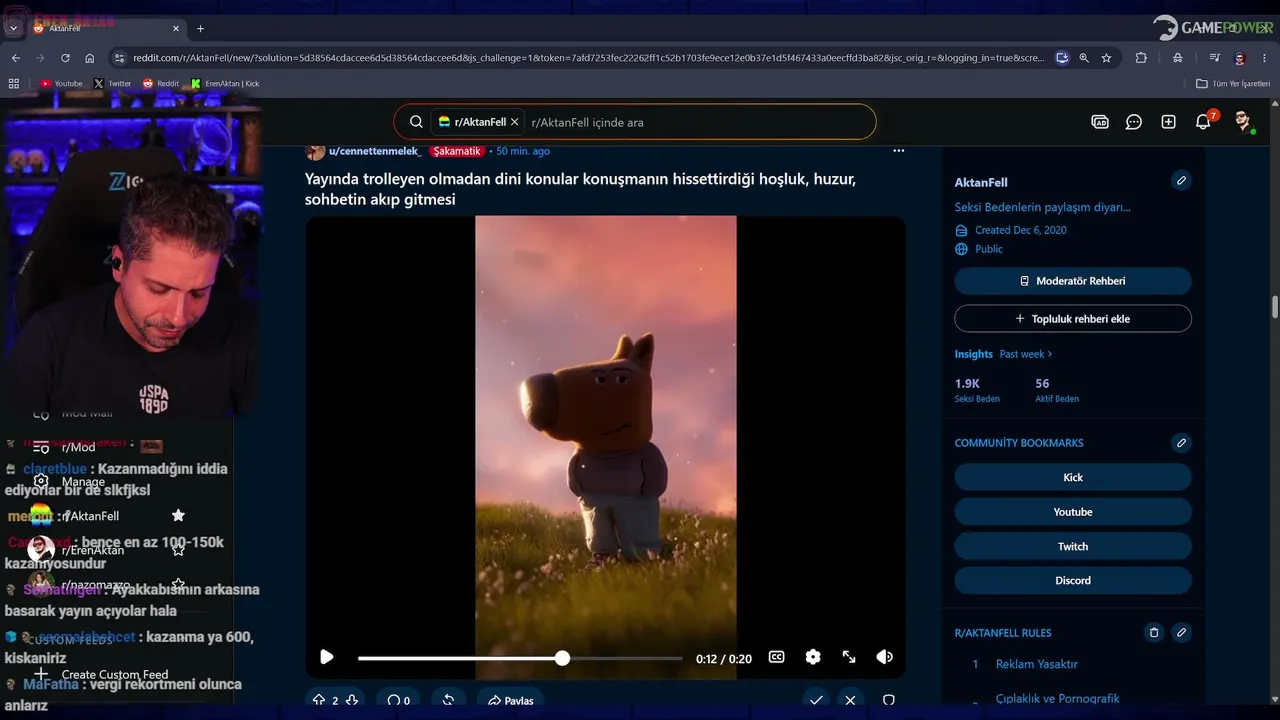Open the Youtube community bookmark
The height and width of the screenshot is (720, 1280).
[x=1073, y=512]
